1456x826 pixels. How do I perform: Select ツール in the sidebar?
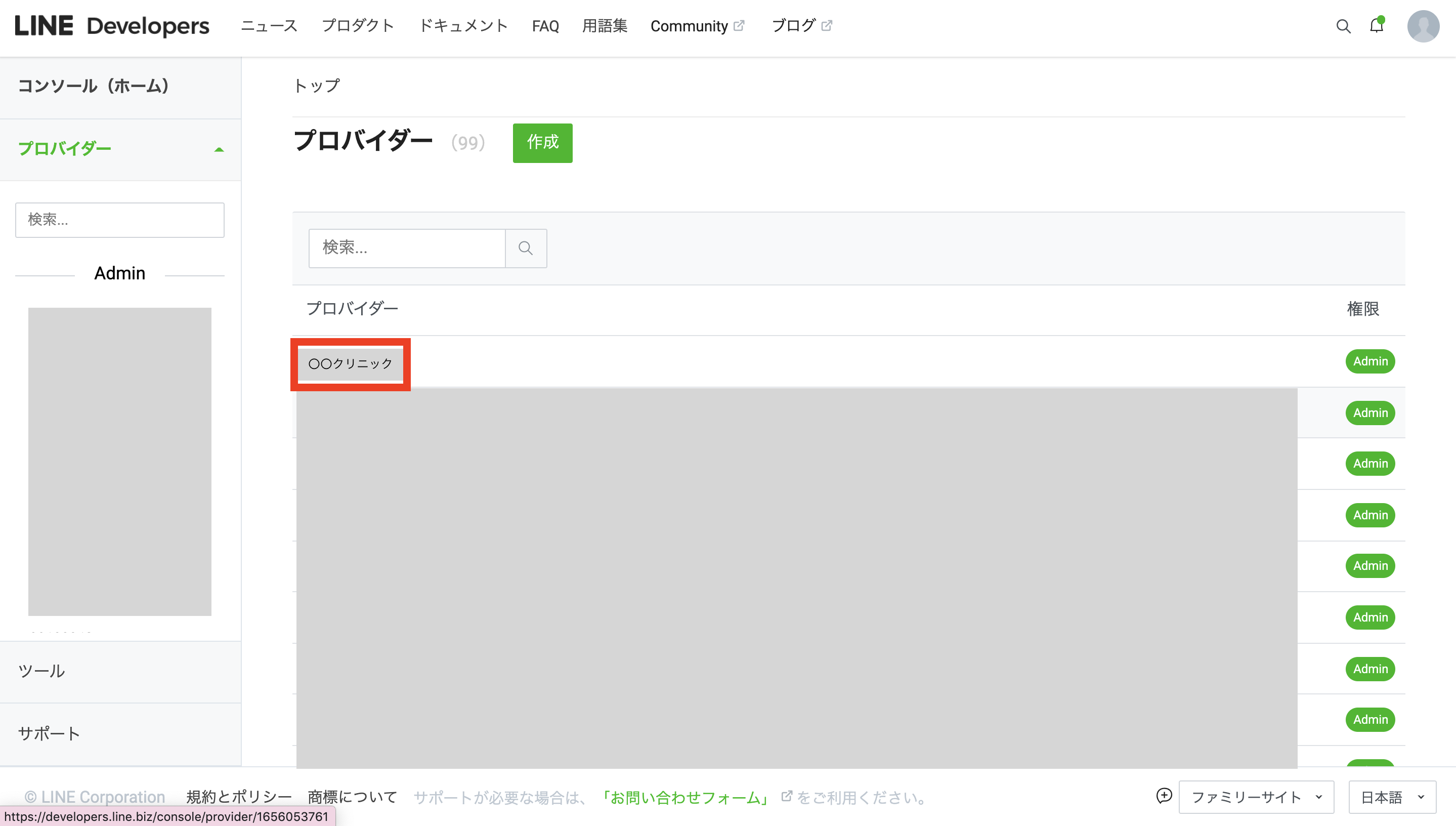(41, 671)
